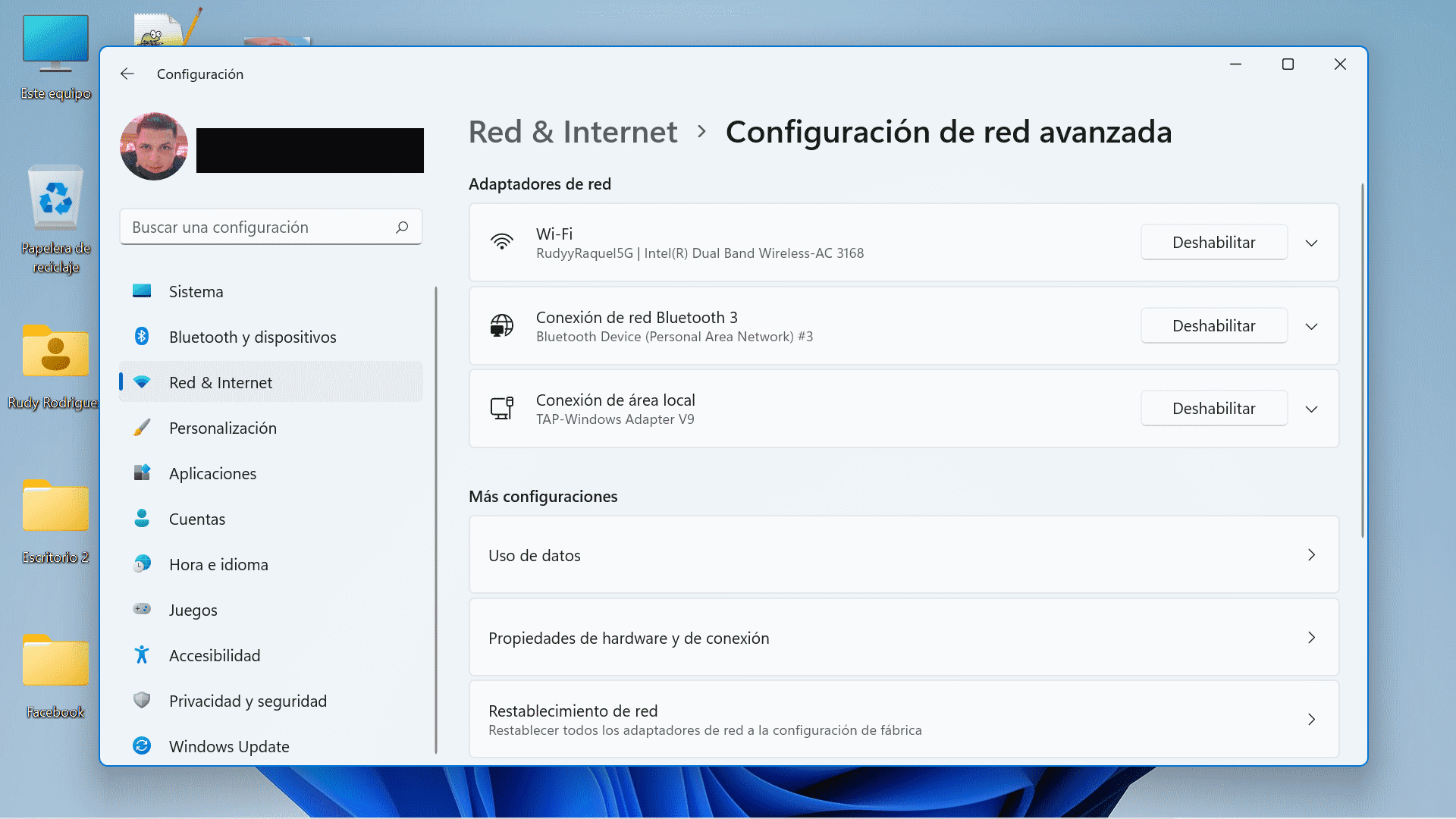
Task: Click the main content vertical scrollbar
Action: [1362, 360]
